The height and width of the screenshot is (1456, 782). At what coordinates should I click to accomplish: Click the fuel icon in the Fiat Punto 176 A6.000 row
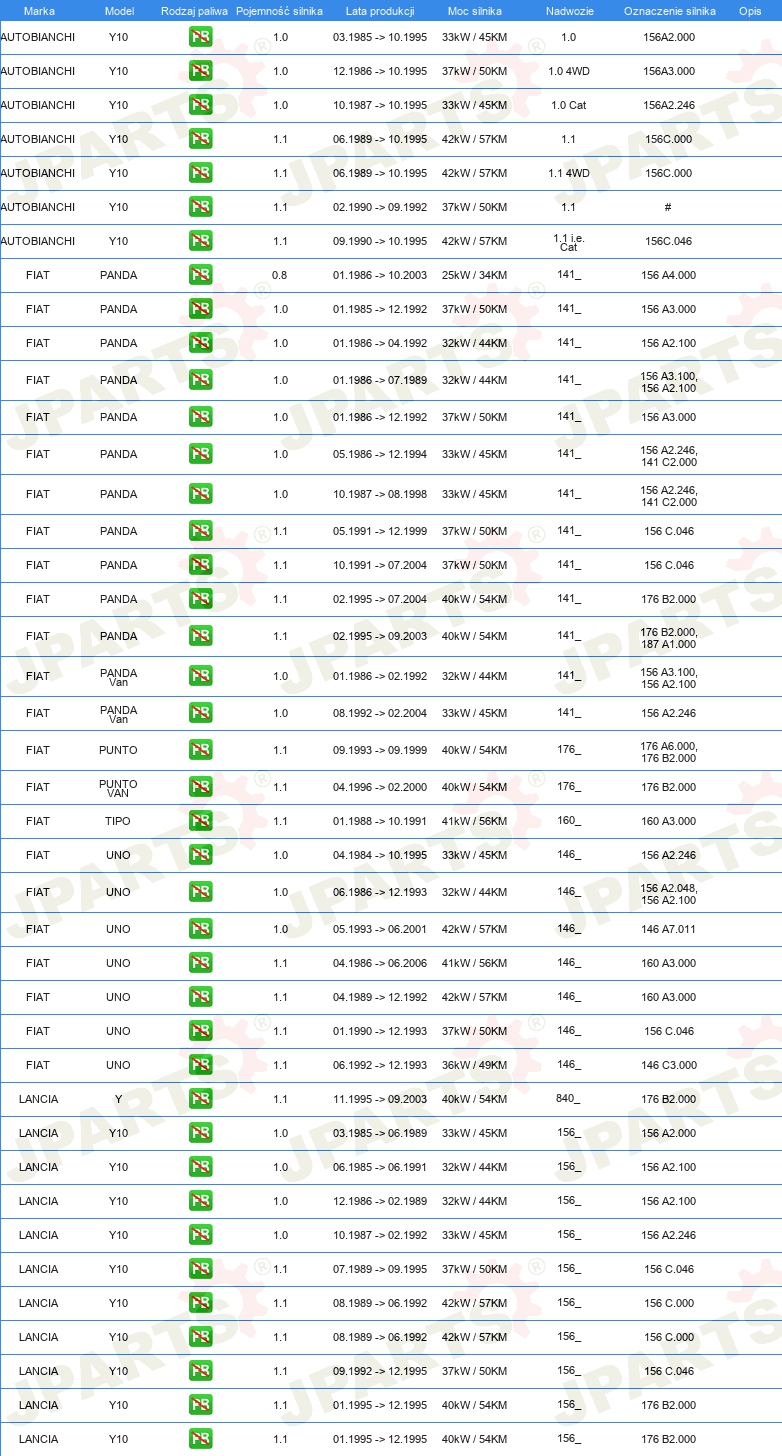(x=200, y=750)
